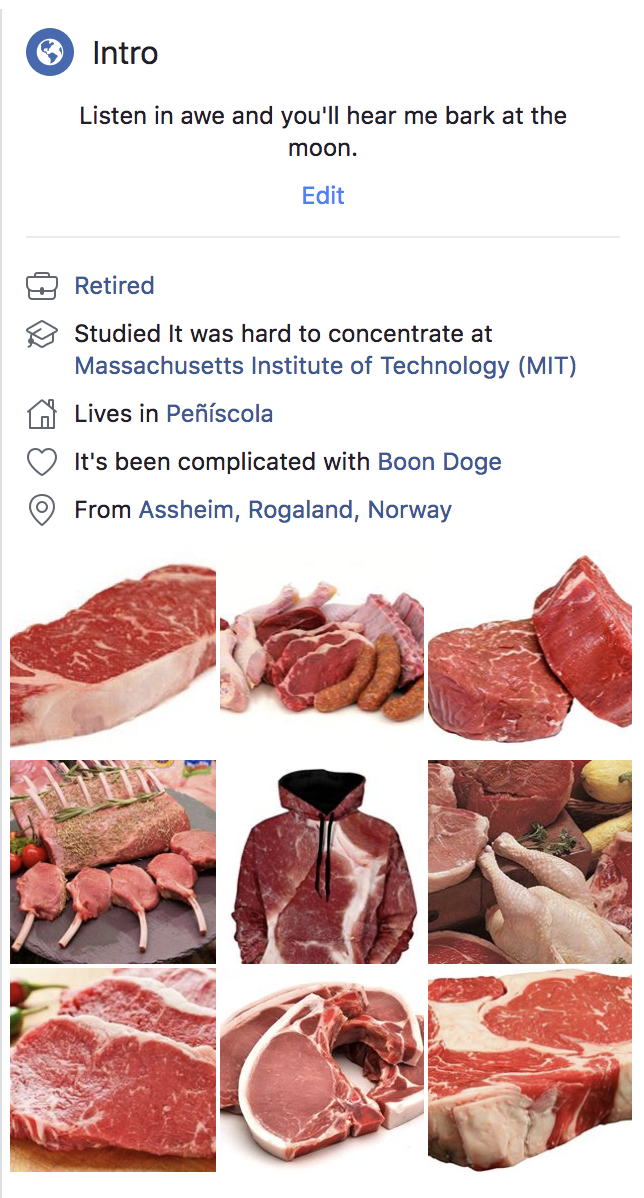Open Massachusetts Institute of Technology link
The width and height of the screenshot is (644, 1198).
click(x=325, y=366)
